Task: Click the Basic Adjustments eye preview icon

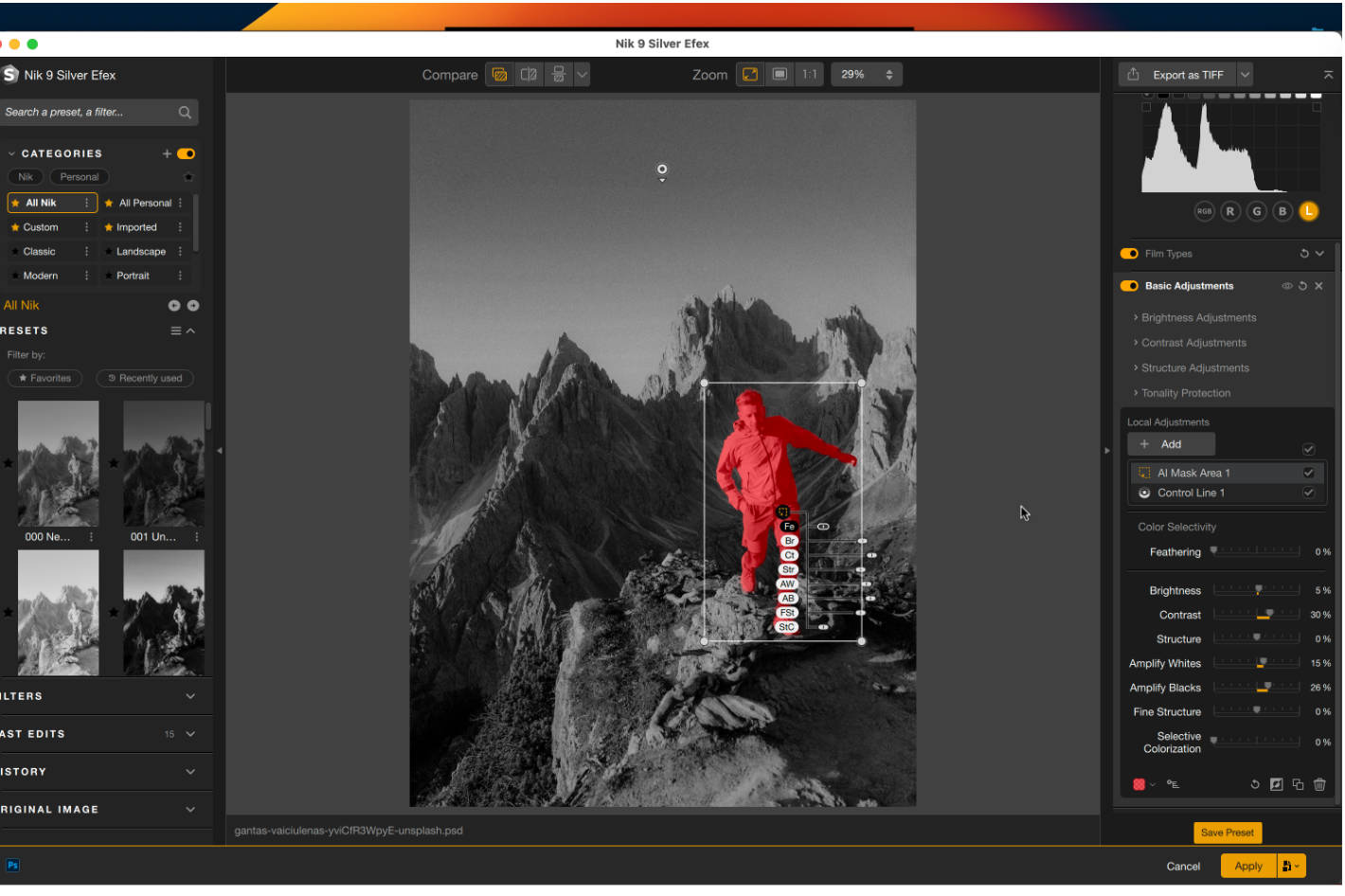Action: (x=1289, y=286)
